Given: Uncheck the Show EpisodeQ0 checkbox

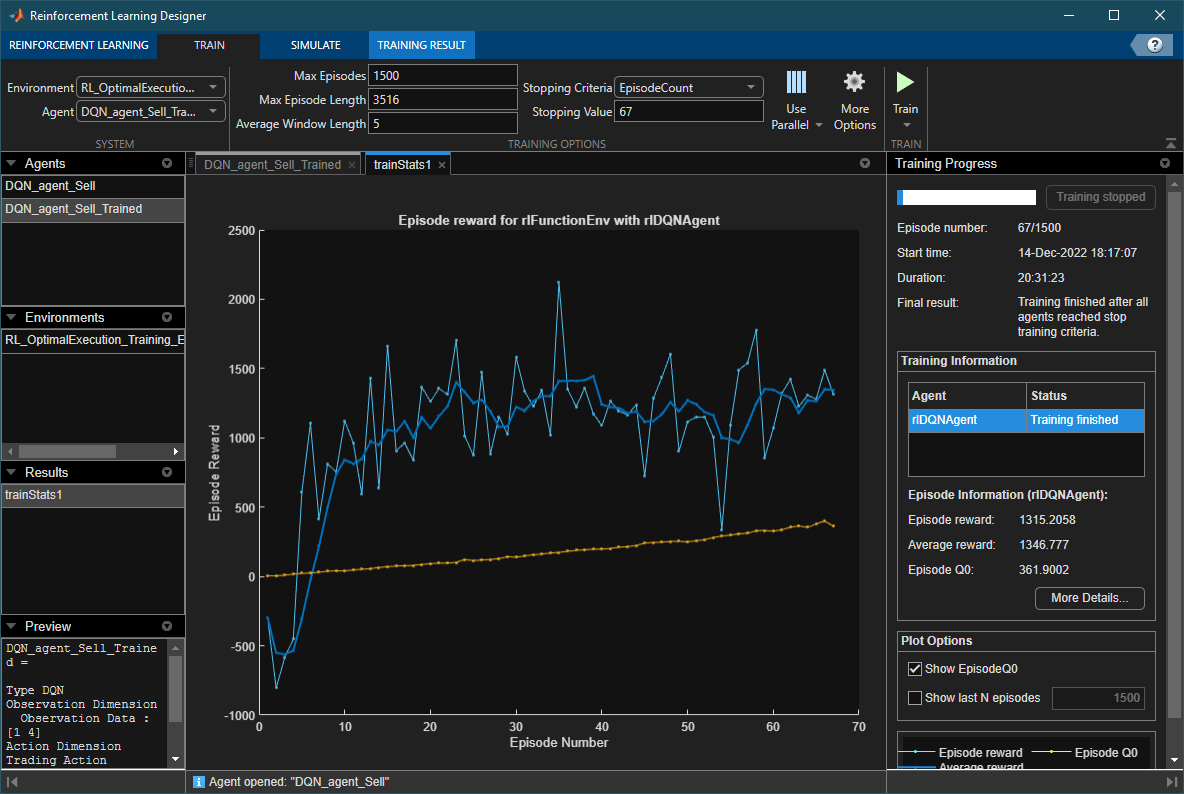Looking at the screenshot, I should (914, 669).
